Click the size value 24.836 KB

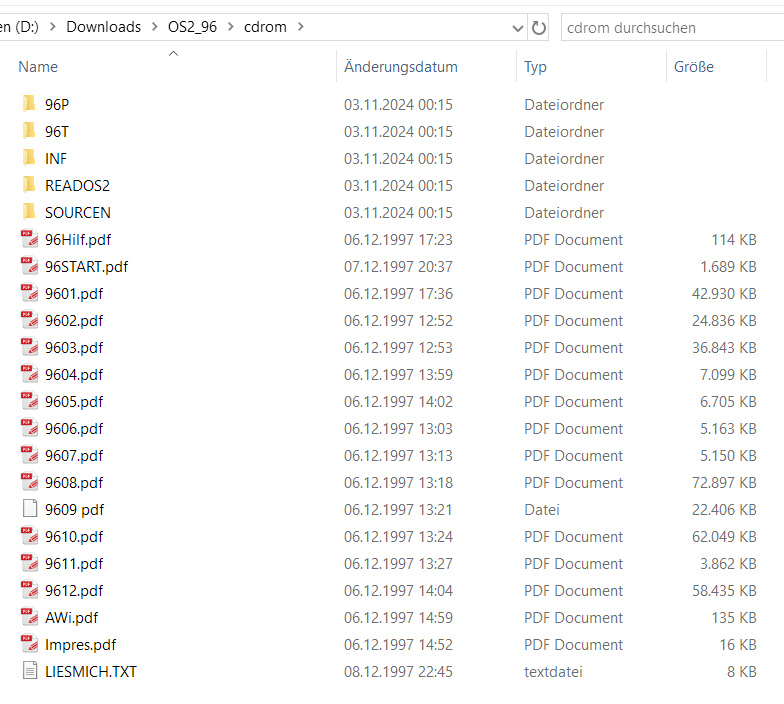pyautogui.click(x=724, y=320)
